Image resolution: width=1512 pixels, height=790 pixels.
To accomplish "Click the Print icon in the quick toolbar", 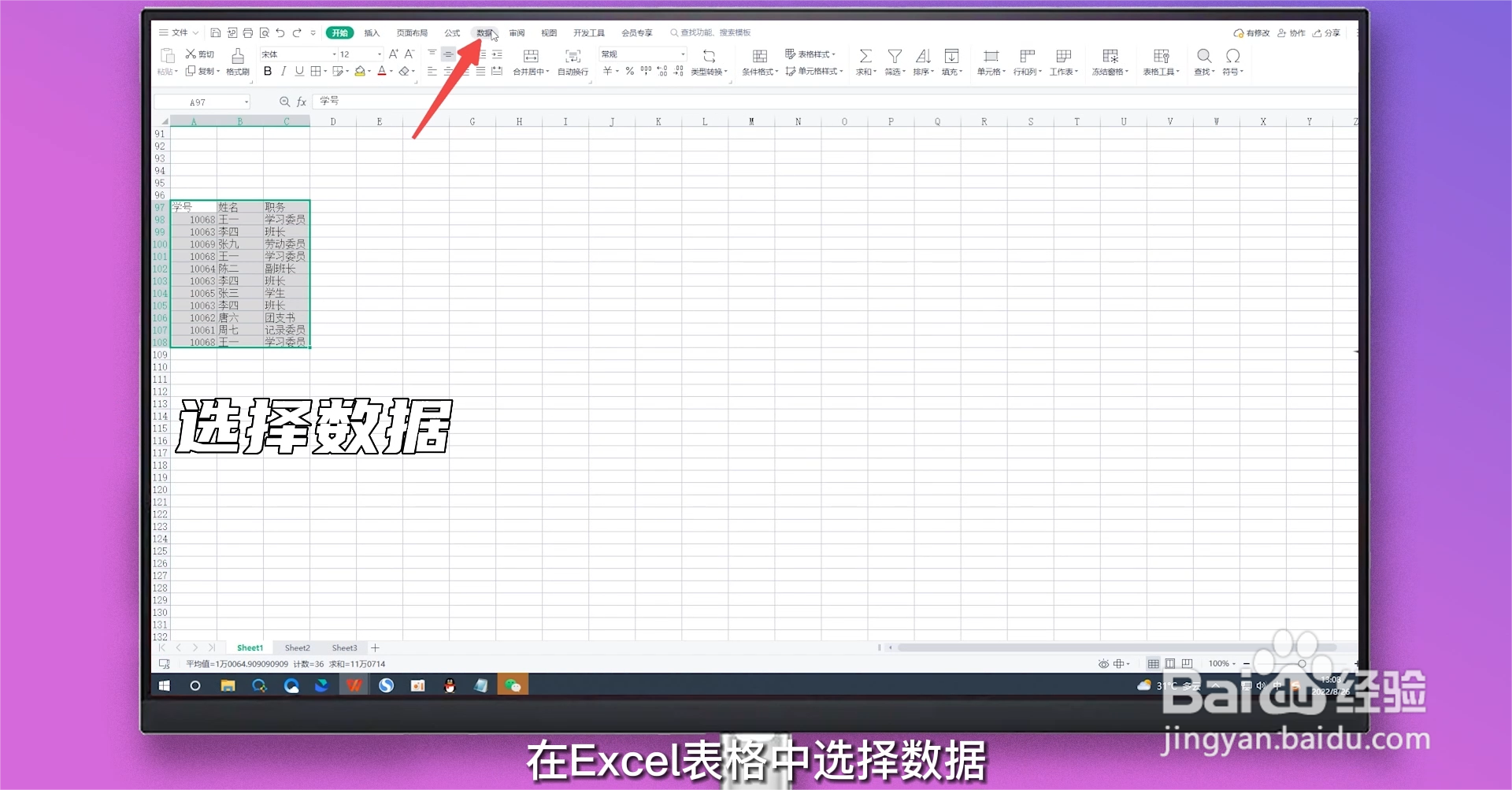I will [248, 33].
